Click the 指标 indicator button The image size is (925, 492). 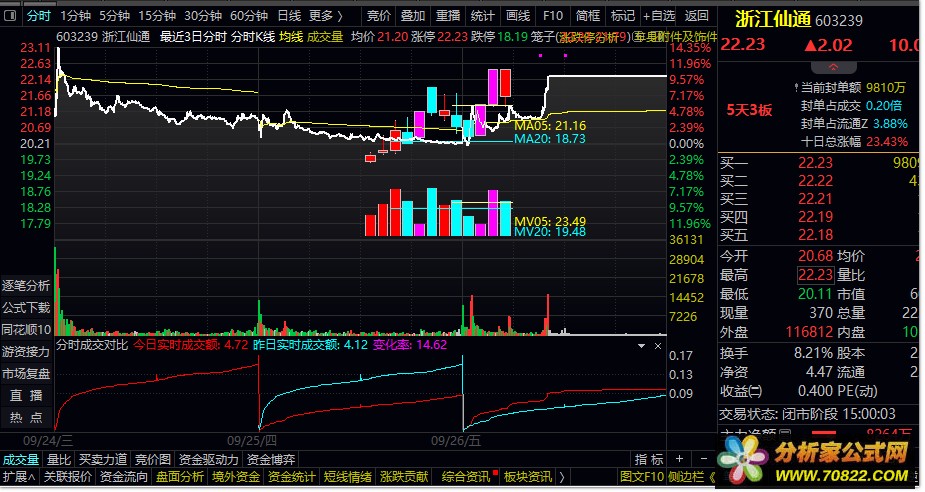(650, 459)
